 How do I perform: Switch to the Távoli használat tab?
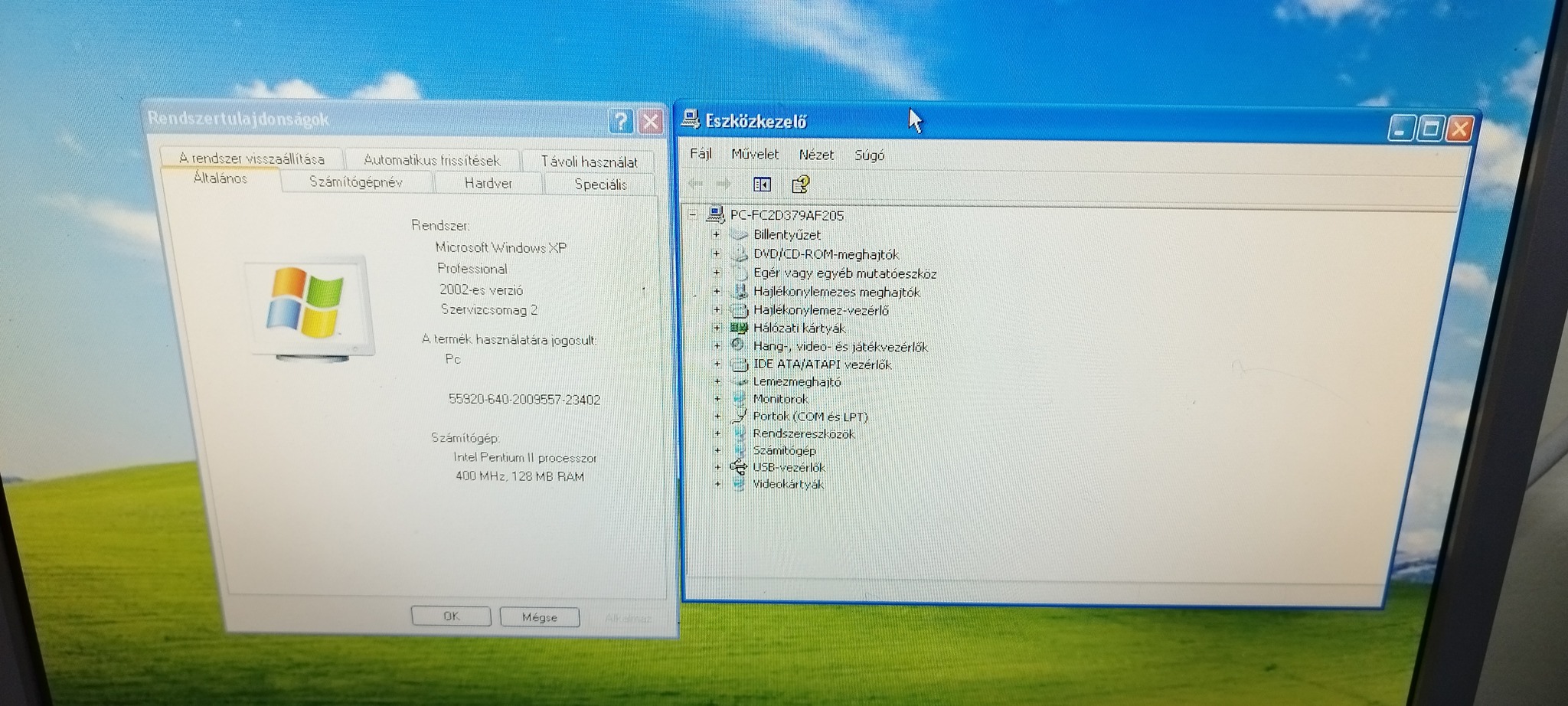coord(589,161)
